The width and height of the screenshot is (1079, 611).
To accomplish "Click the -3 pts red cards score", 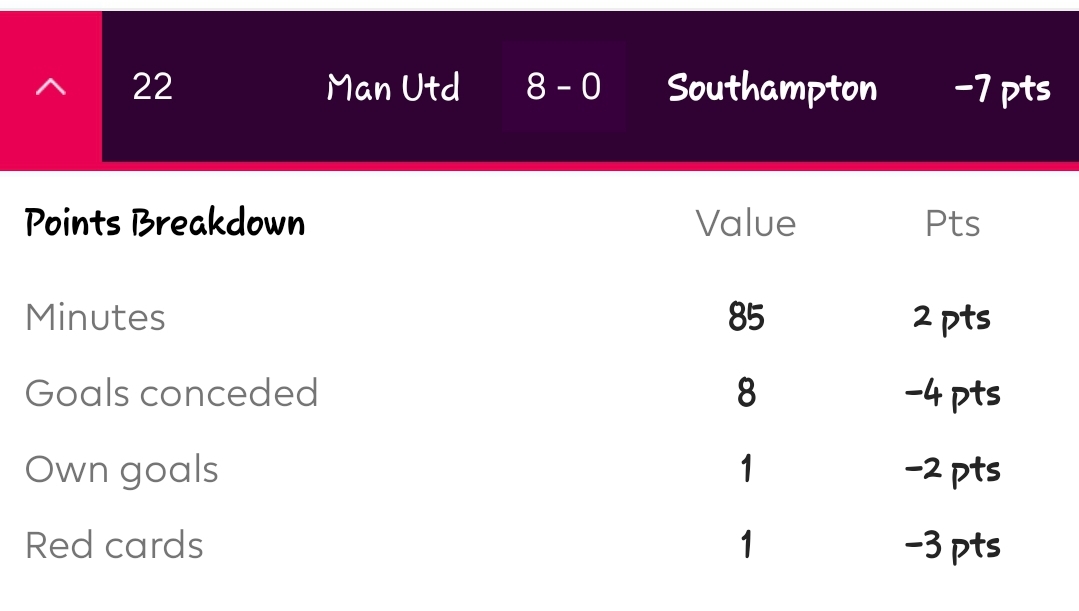I will click(x=952, y=545).
